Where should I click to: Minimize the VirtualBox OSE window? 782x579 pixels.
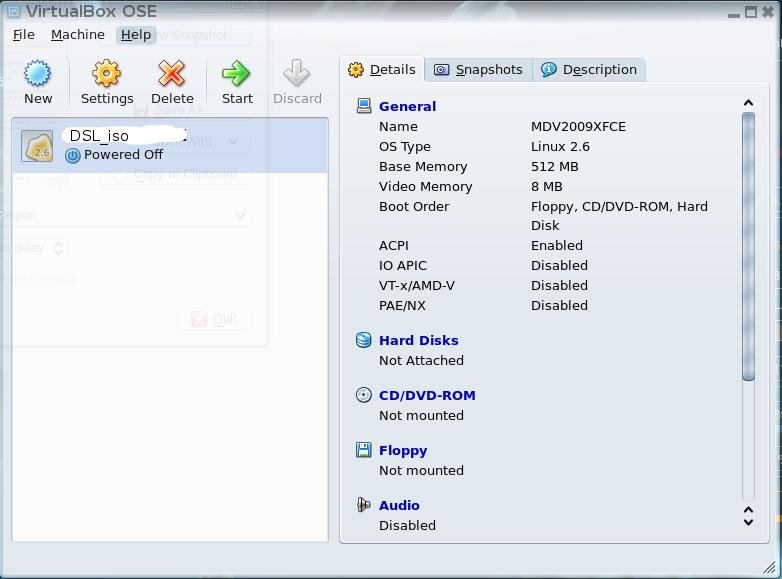(734, 15)
